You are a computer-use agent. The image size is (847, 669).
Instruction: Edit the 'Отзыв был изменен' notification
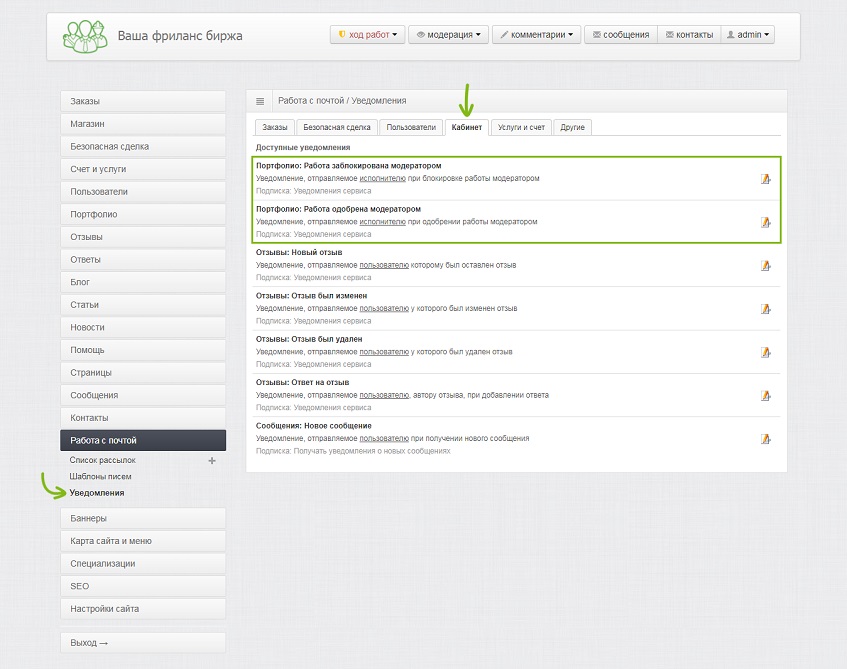click(765, 309)
